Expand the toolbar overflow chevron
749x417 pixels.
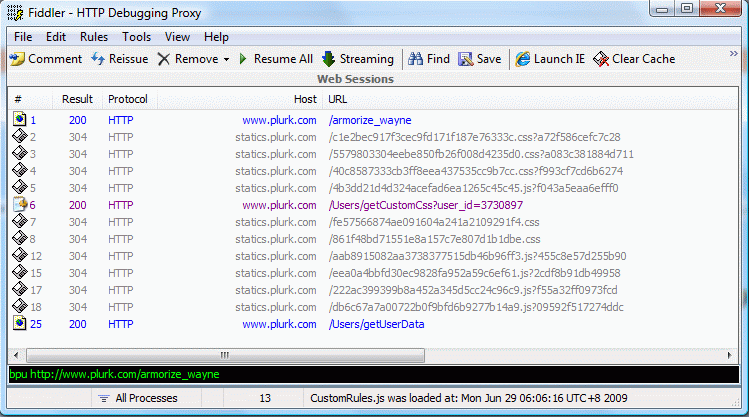tap(734, 53)
